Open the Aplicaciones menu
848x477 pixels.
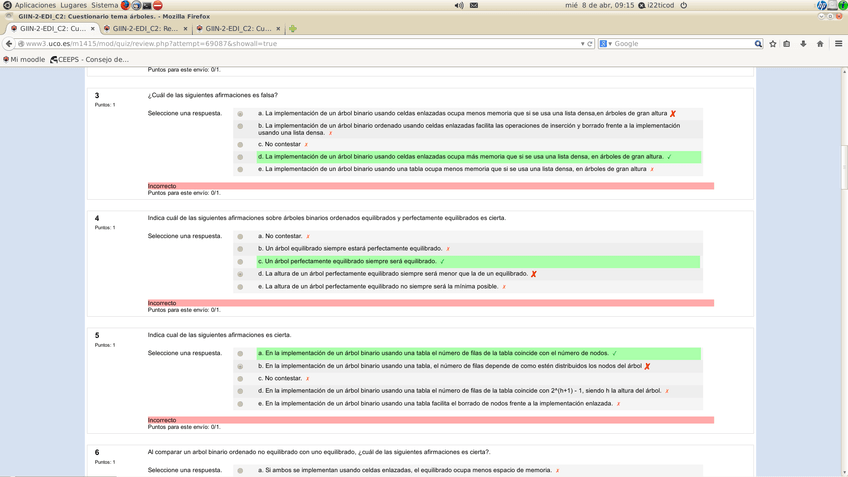coord(35,5)
